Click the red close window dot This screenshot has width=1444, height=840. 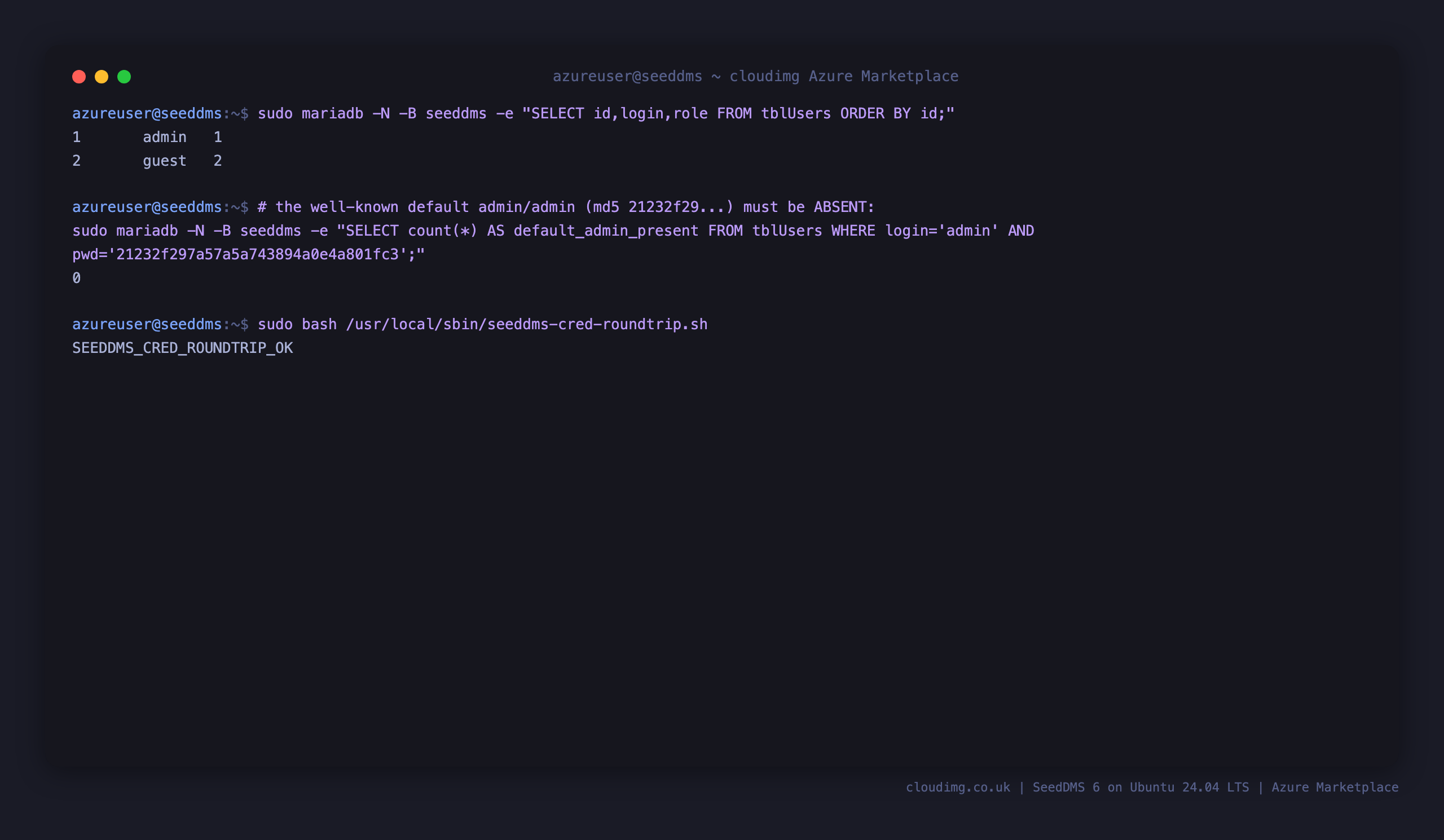(79, 77)
